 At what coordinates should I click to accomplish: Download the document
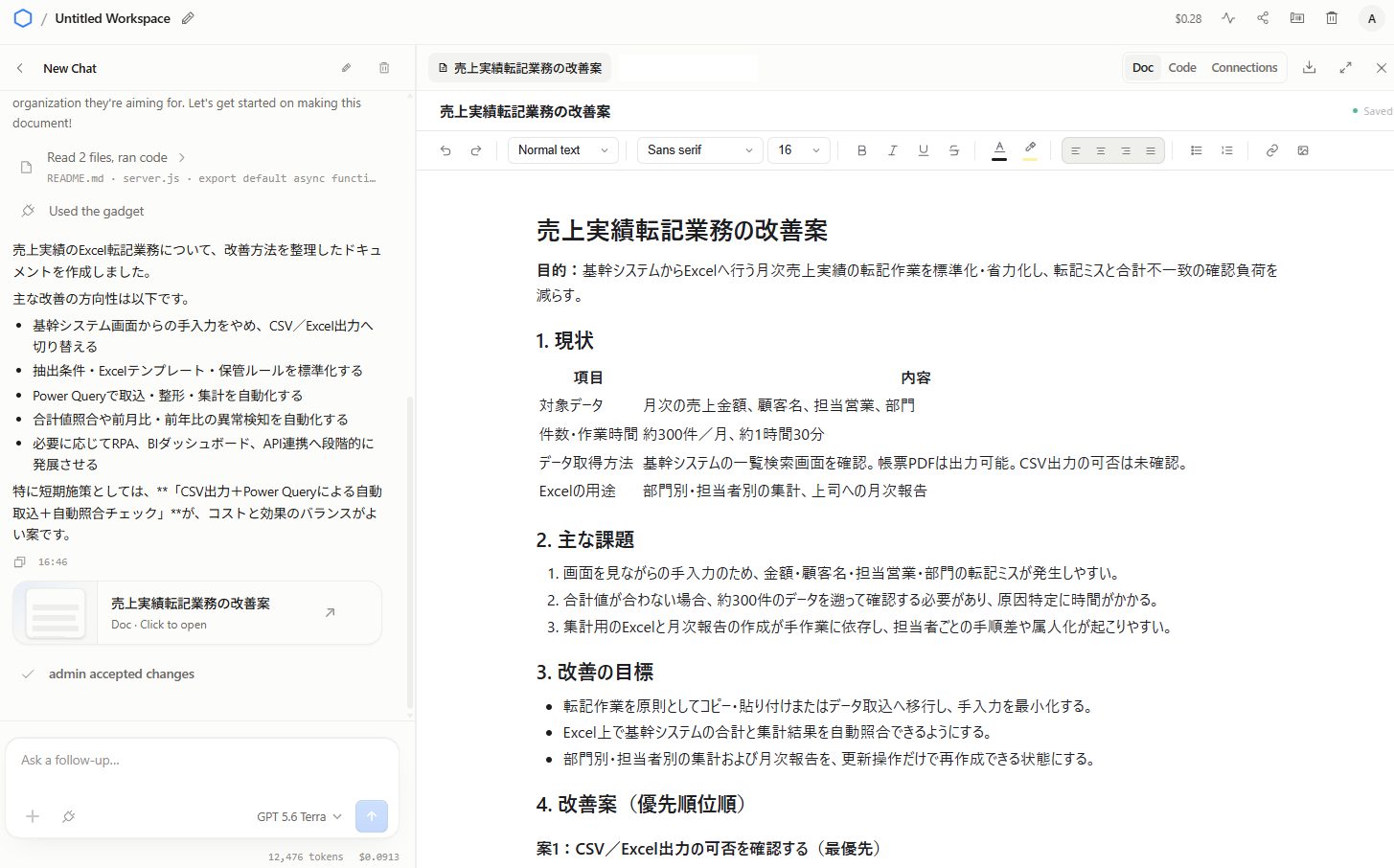point(1310,67)
